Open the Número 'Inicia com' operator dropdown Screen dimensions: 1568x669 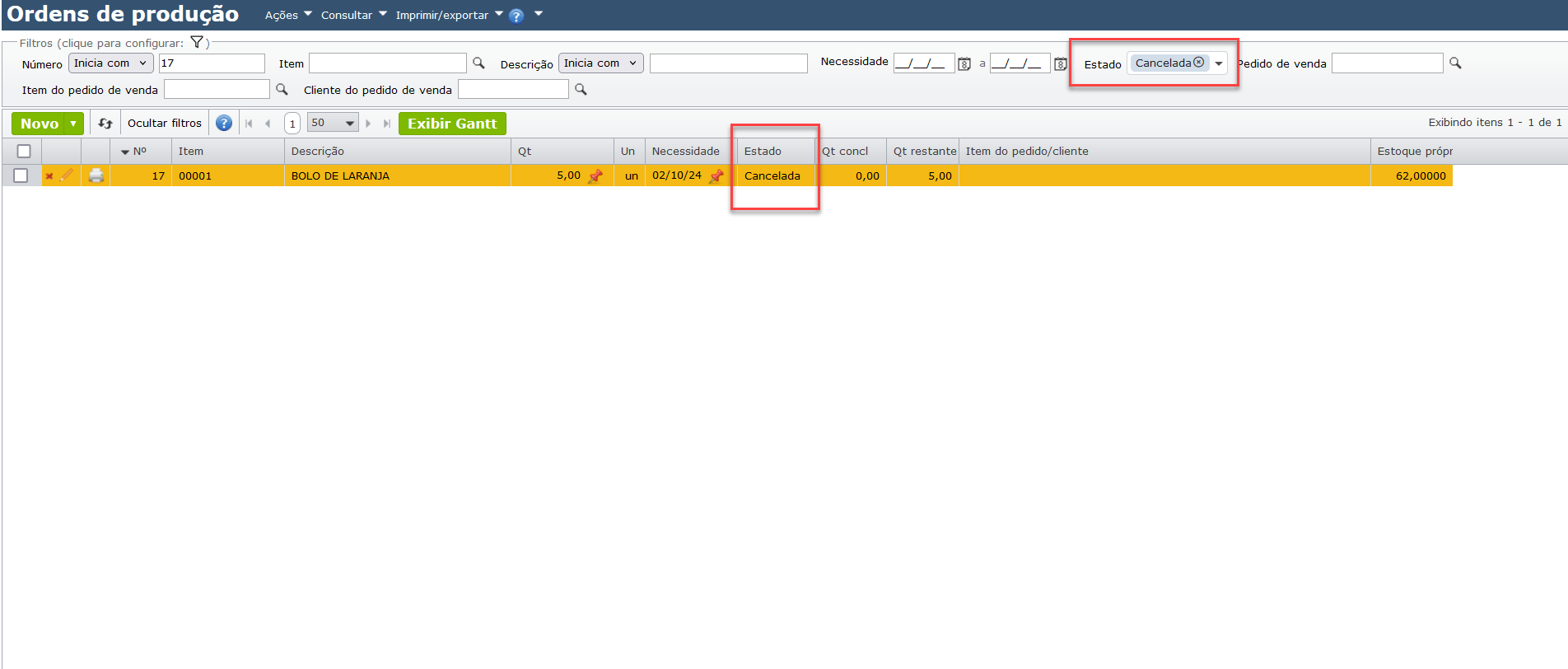pos(111,63)
